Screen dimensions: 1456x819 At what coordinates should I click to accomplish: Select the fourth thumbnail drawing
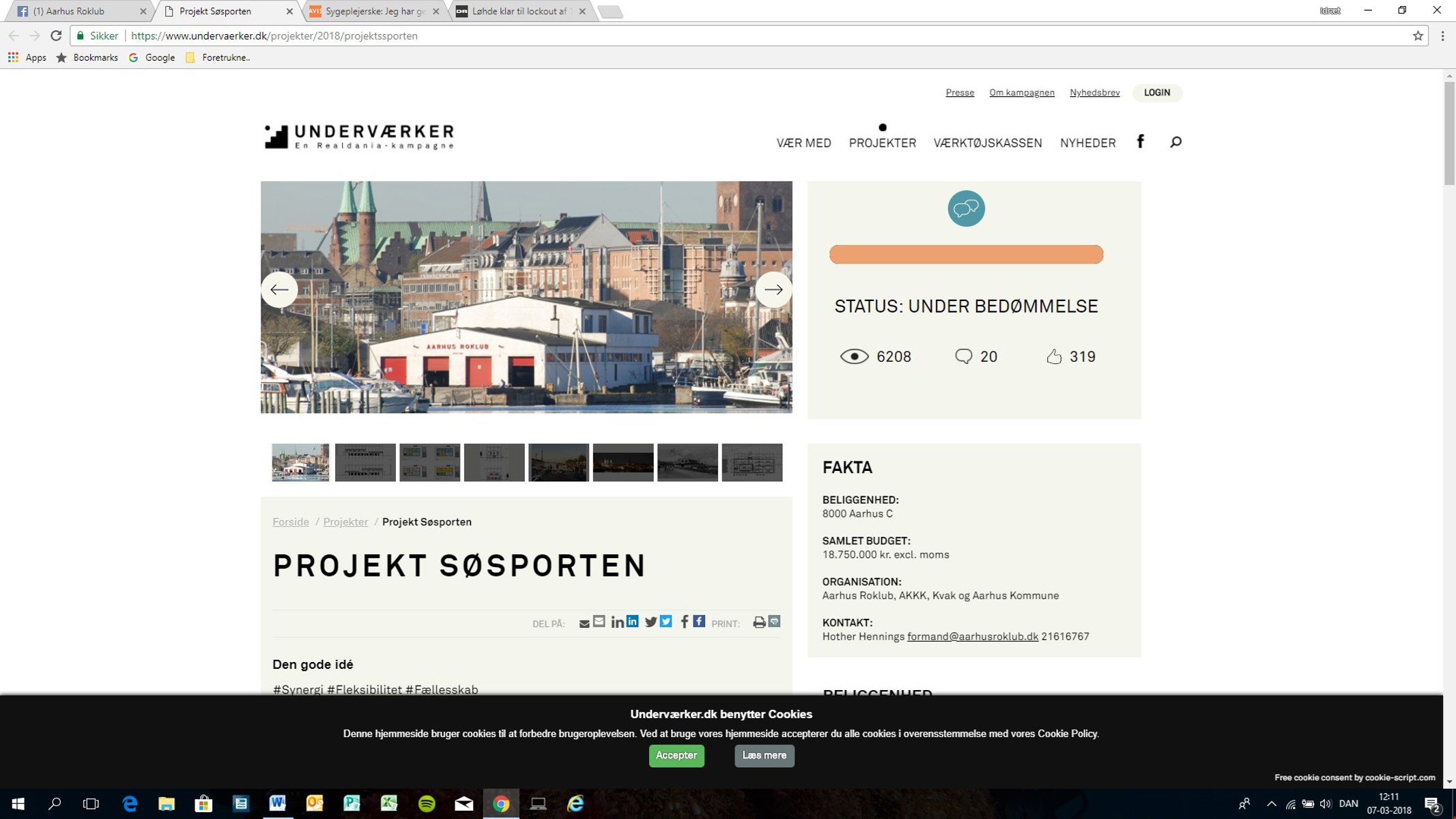[494, 463]
